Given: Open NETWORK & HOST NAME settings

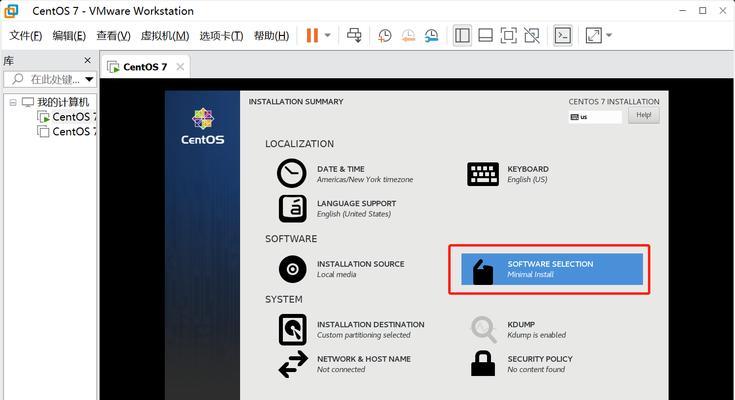Looking at the screenshot, I should tap(364, 364).
